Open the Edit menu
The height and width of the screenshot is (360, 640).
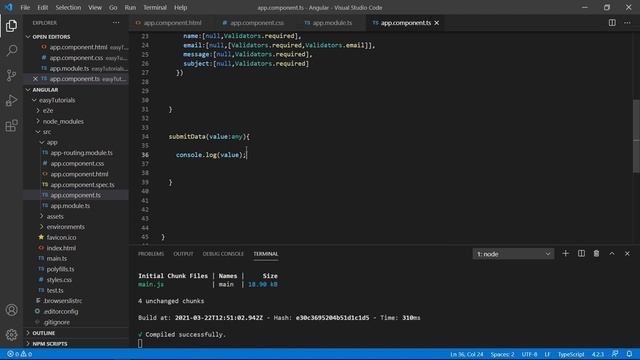42,7
